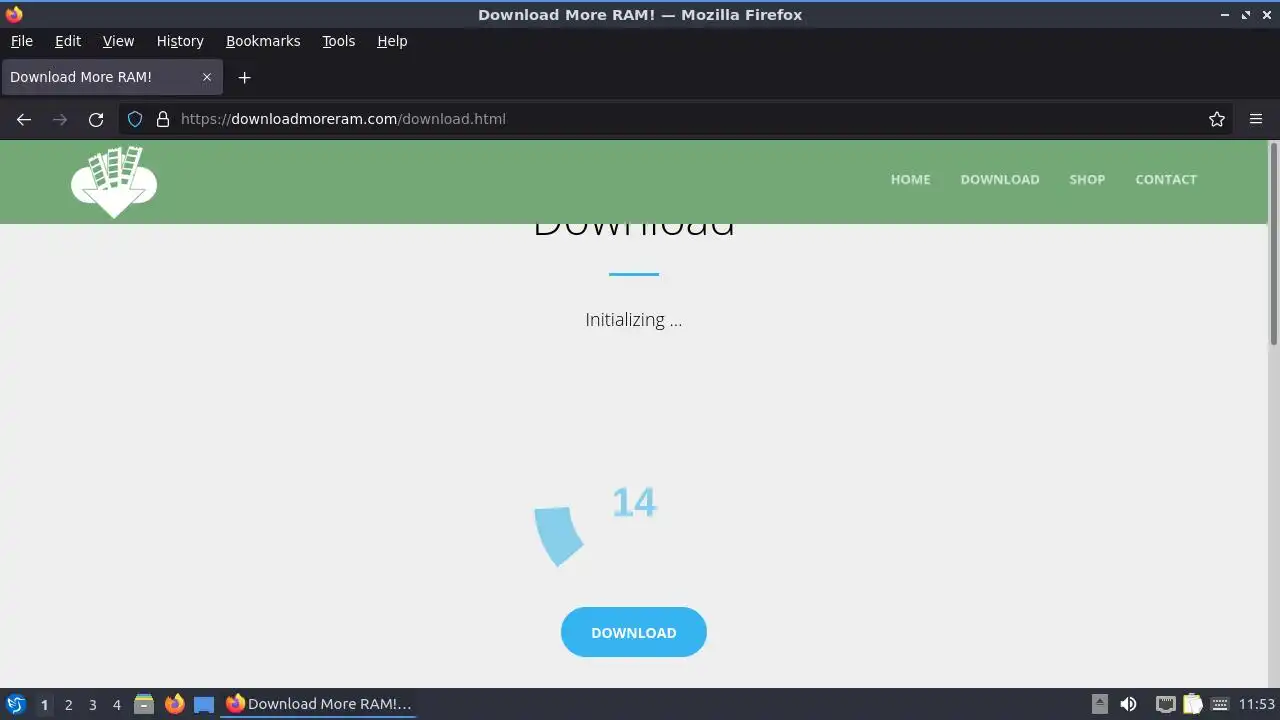This screenshot has height=720, width=1280.
Task: Bookmark this page with the star icon
Action: 1217,119
